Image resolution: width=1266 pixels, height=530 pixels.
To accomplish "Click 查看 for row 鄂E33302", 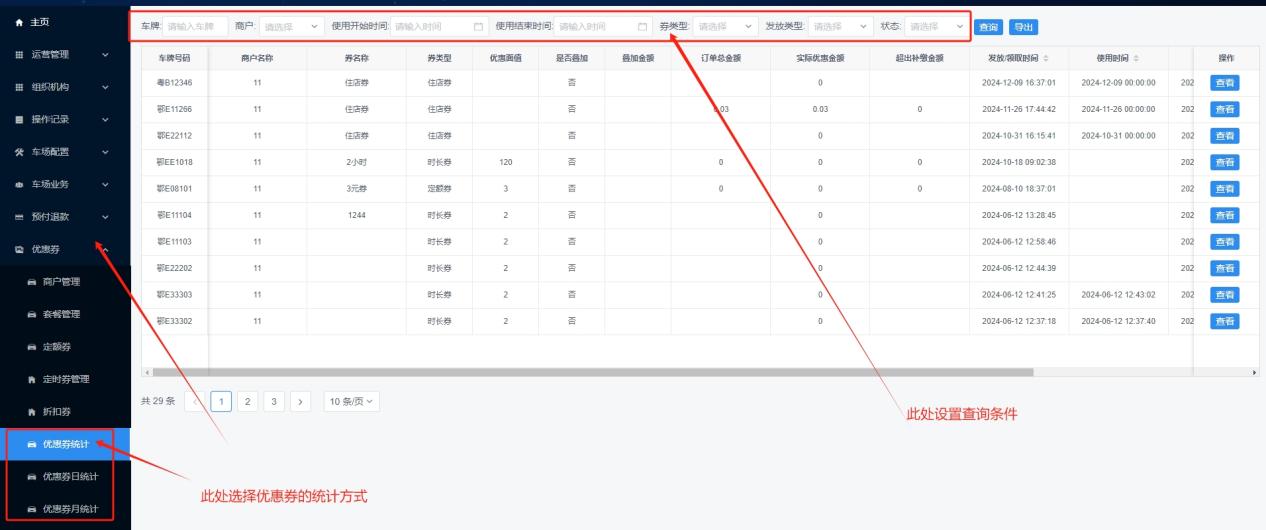I will pyautogui.click(x=1224, y=321).
